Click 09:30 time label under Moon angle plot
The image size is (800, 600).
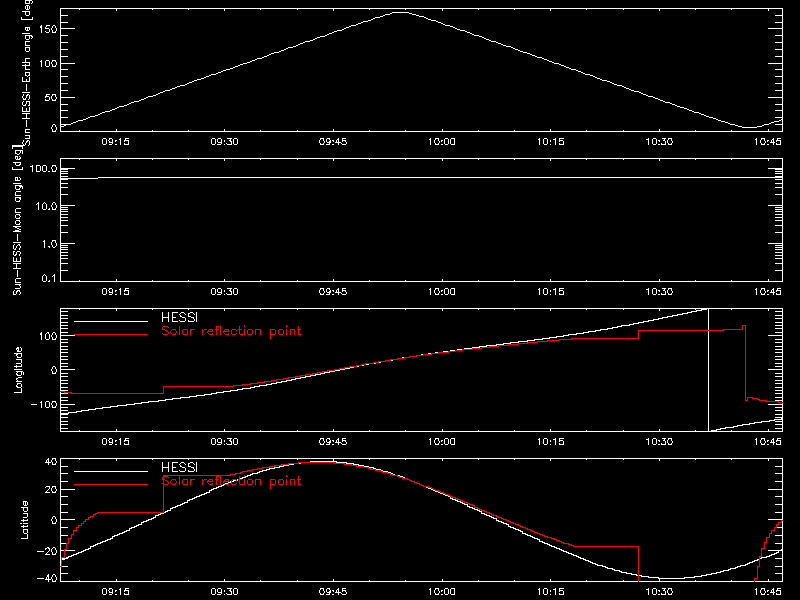(224, 292)
